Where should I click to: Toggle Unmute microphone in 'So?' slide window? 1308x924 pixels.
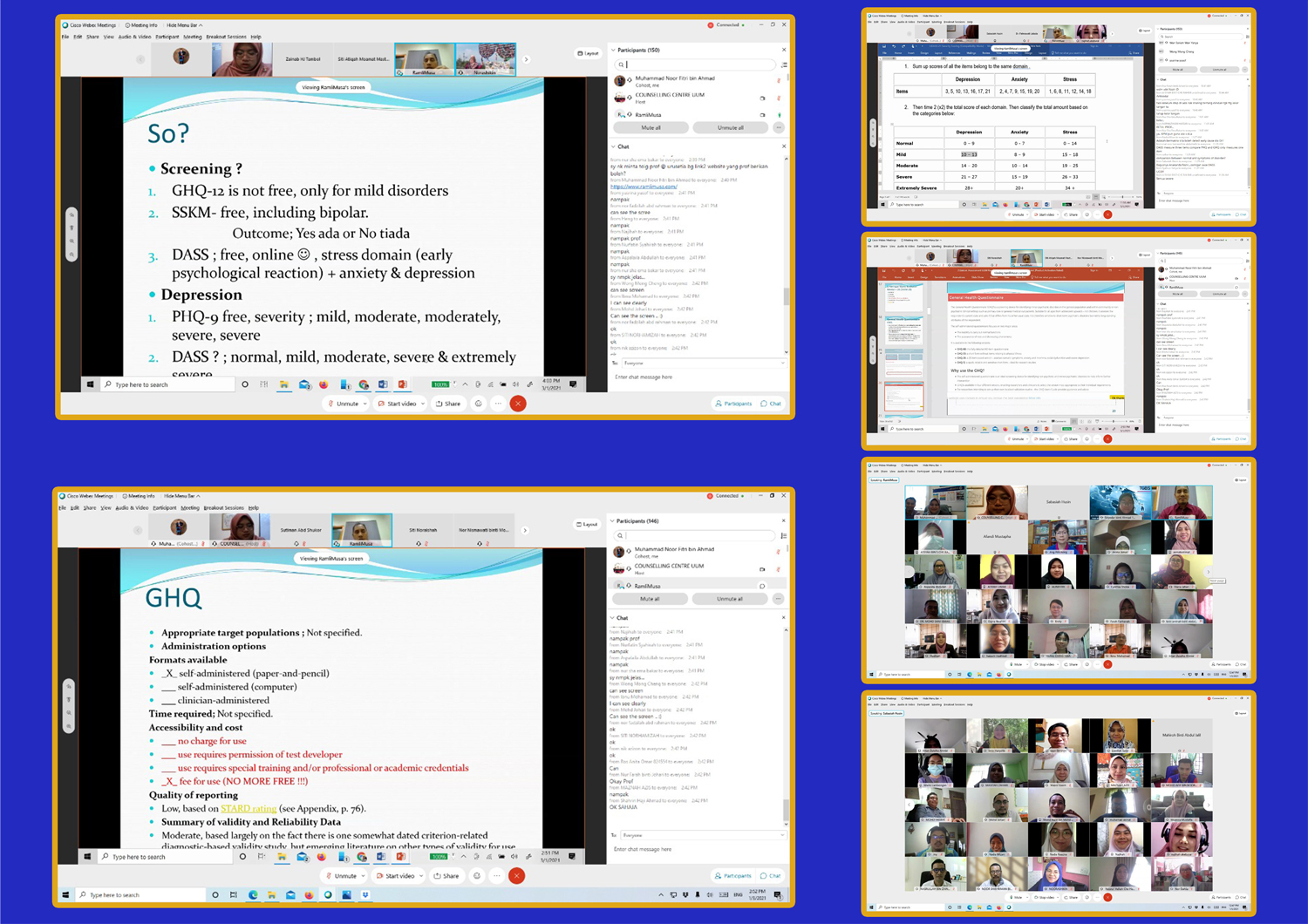pyautogui.click(x=344, y=404)
